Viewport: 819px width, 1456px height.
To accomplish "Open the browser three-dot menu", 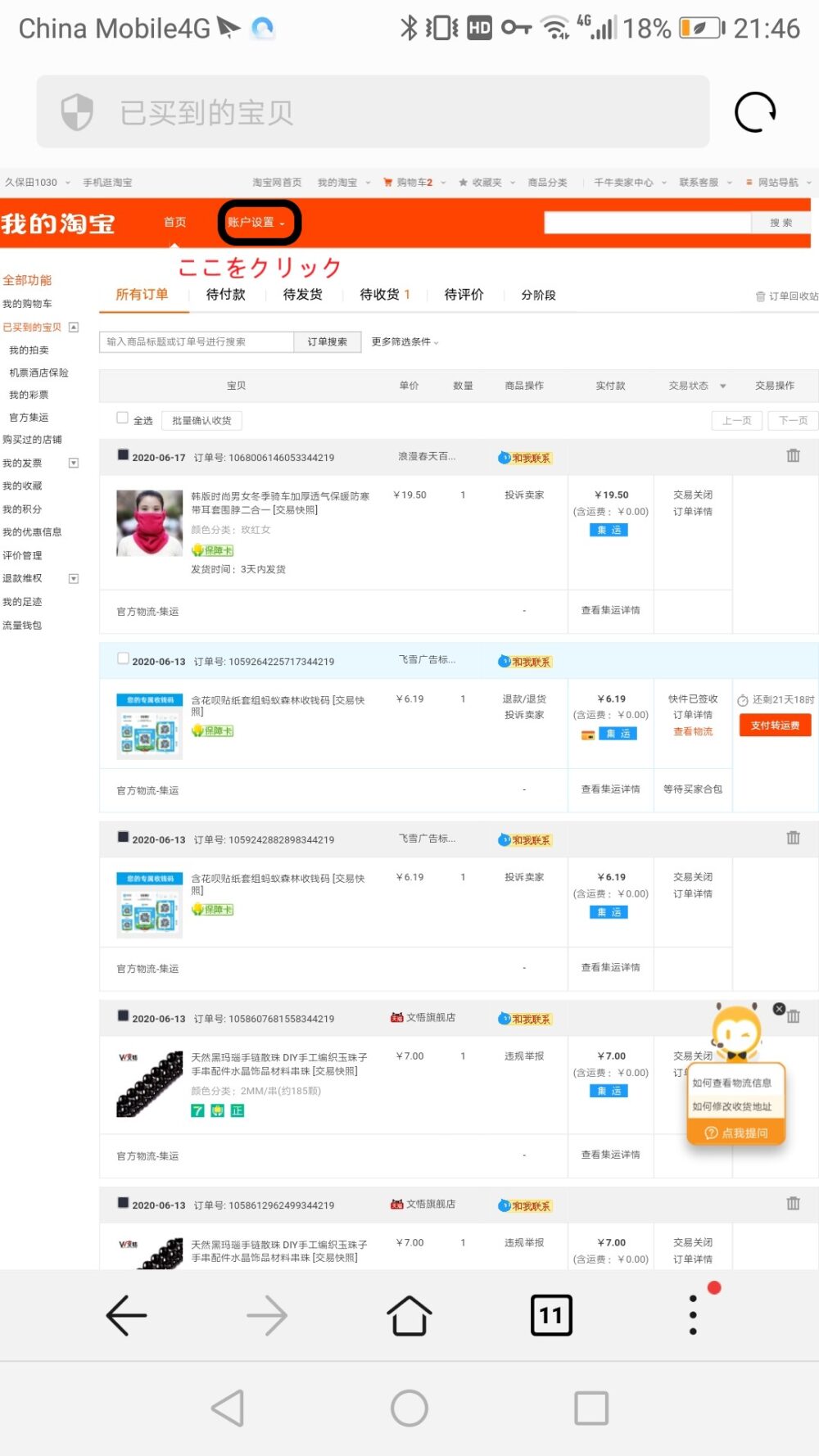I will [x=693, y=1315].
